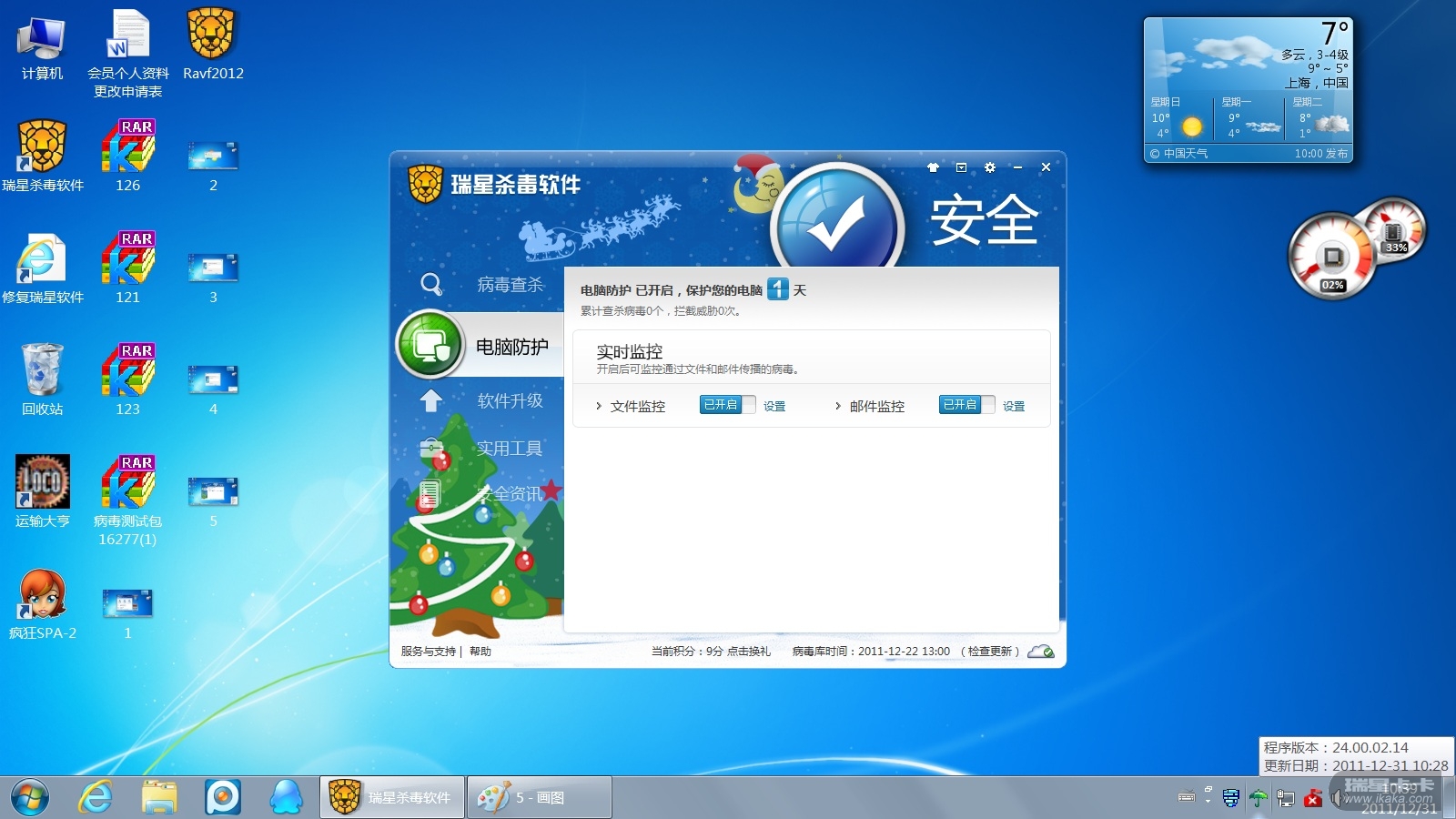This screenshot has width=1456, height=819.
Task: Open 设置 link for 邮件监控
Action: coord(1014,407)
